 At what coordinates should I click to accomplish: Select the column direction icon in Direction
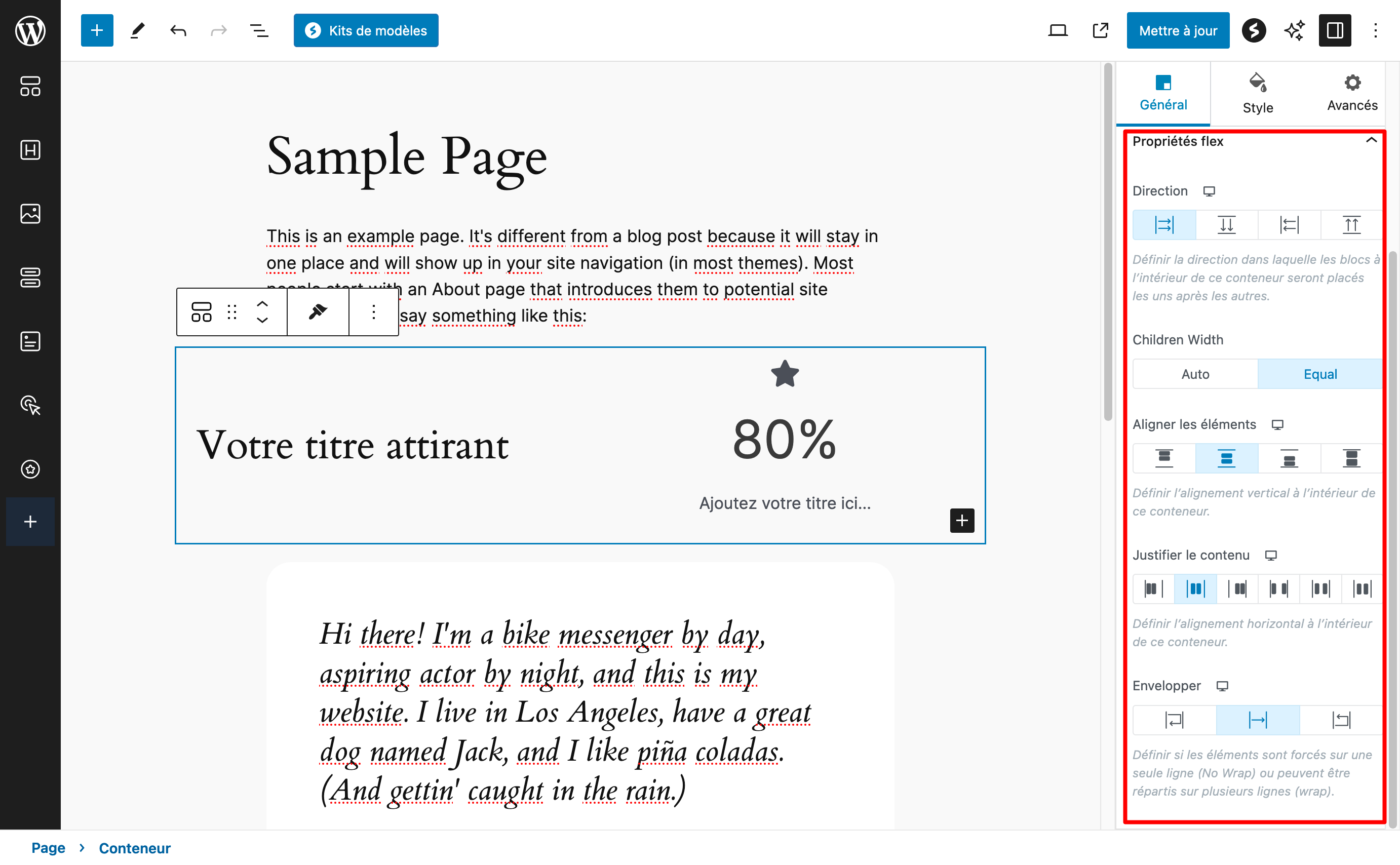coord(1227,224)
